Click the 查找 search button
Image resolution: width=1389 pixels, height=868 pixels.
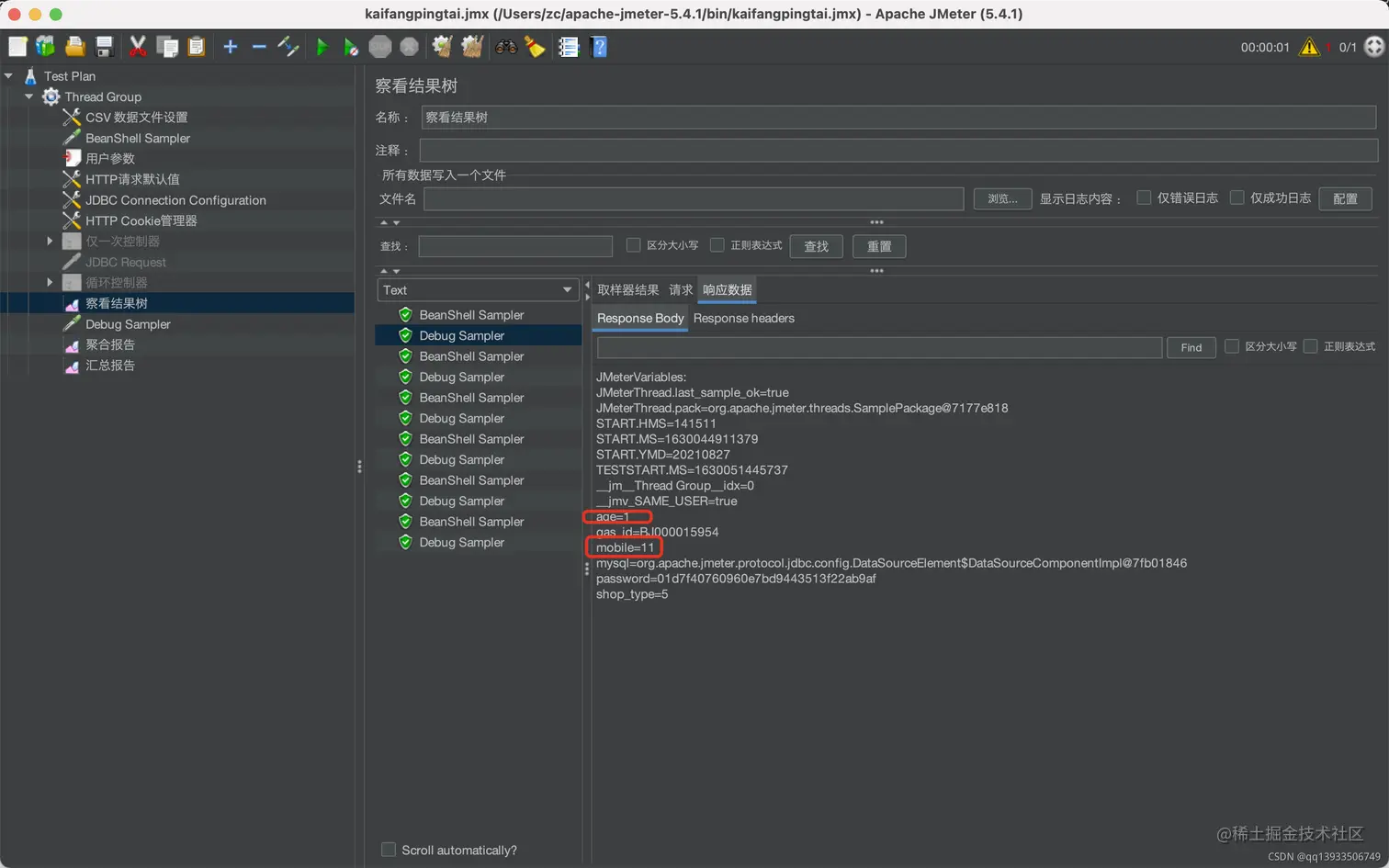point(817,246)
